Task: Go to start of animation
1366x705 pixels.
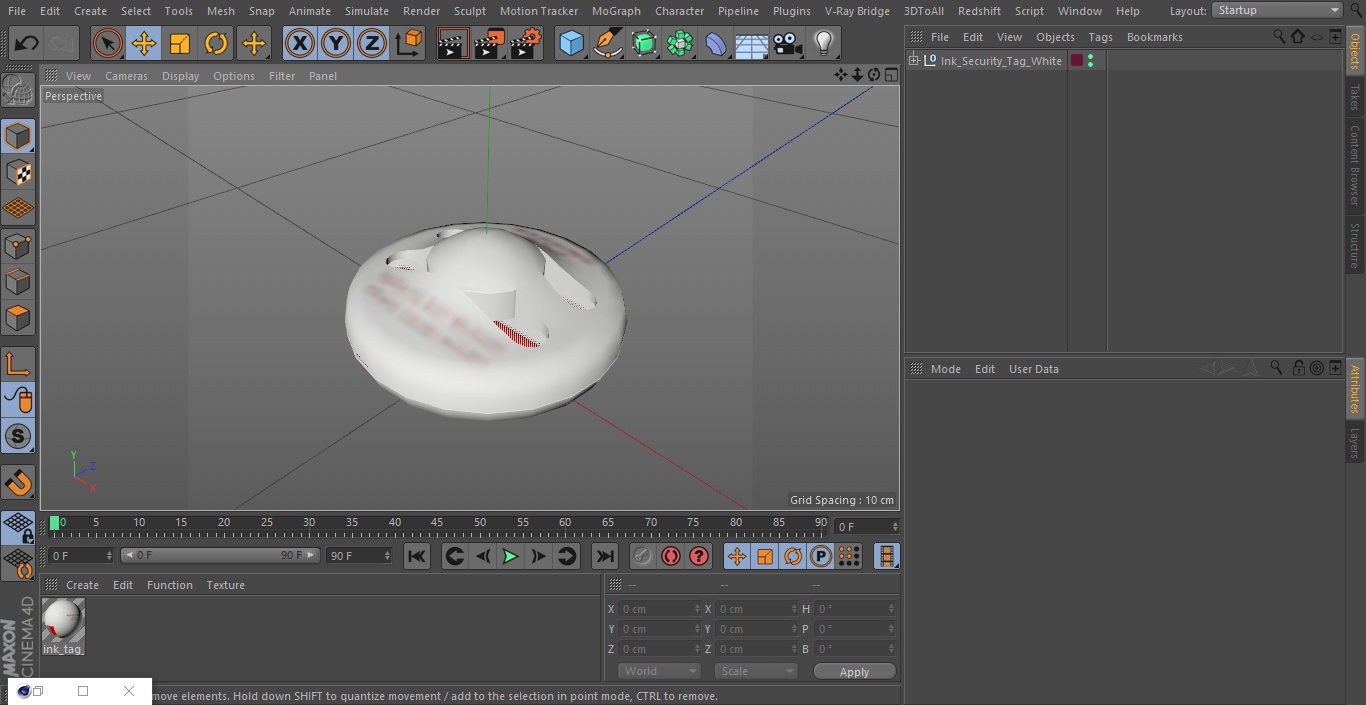Action: tap(417, 557)
